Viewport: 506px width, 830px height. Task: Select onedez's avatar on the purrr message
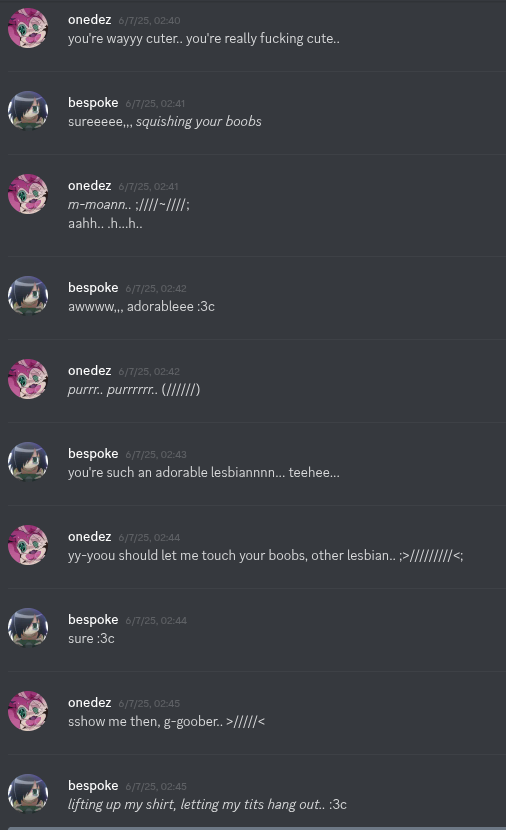(28, 379)
